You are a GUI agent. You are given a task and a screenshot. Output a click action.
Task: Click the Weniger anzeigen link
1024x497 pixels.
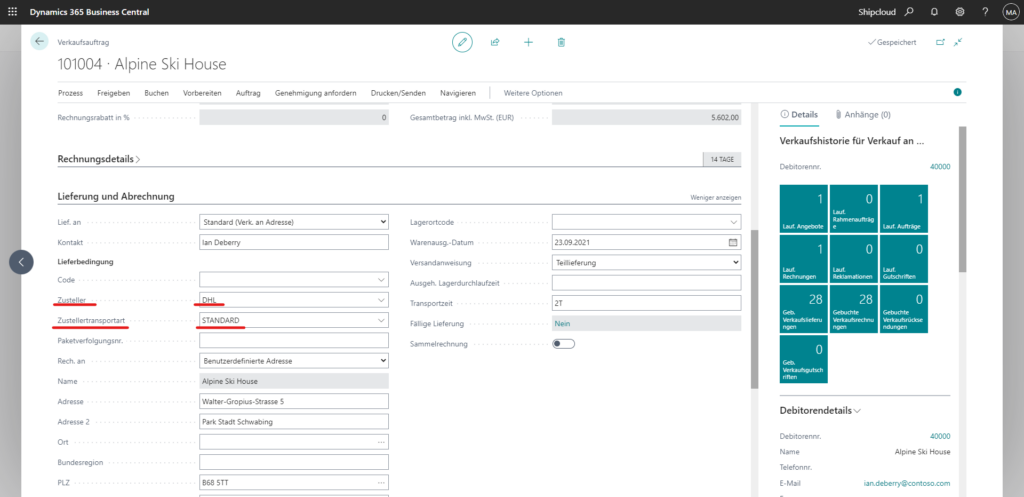coord(715,198)
